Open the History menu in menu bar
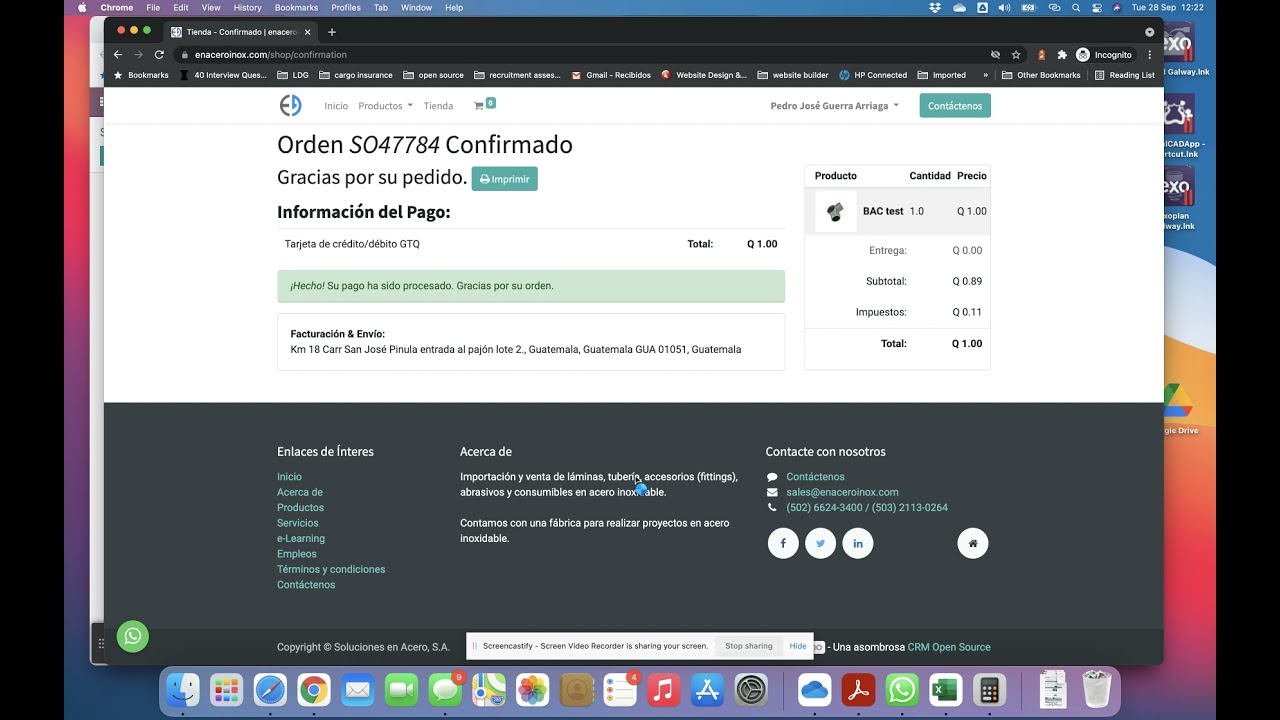 pyautogui.click(x=247, y=7)
